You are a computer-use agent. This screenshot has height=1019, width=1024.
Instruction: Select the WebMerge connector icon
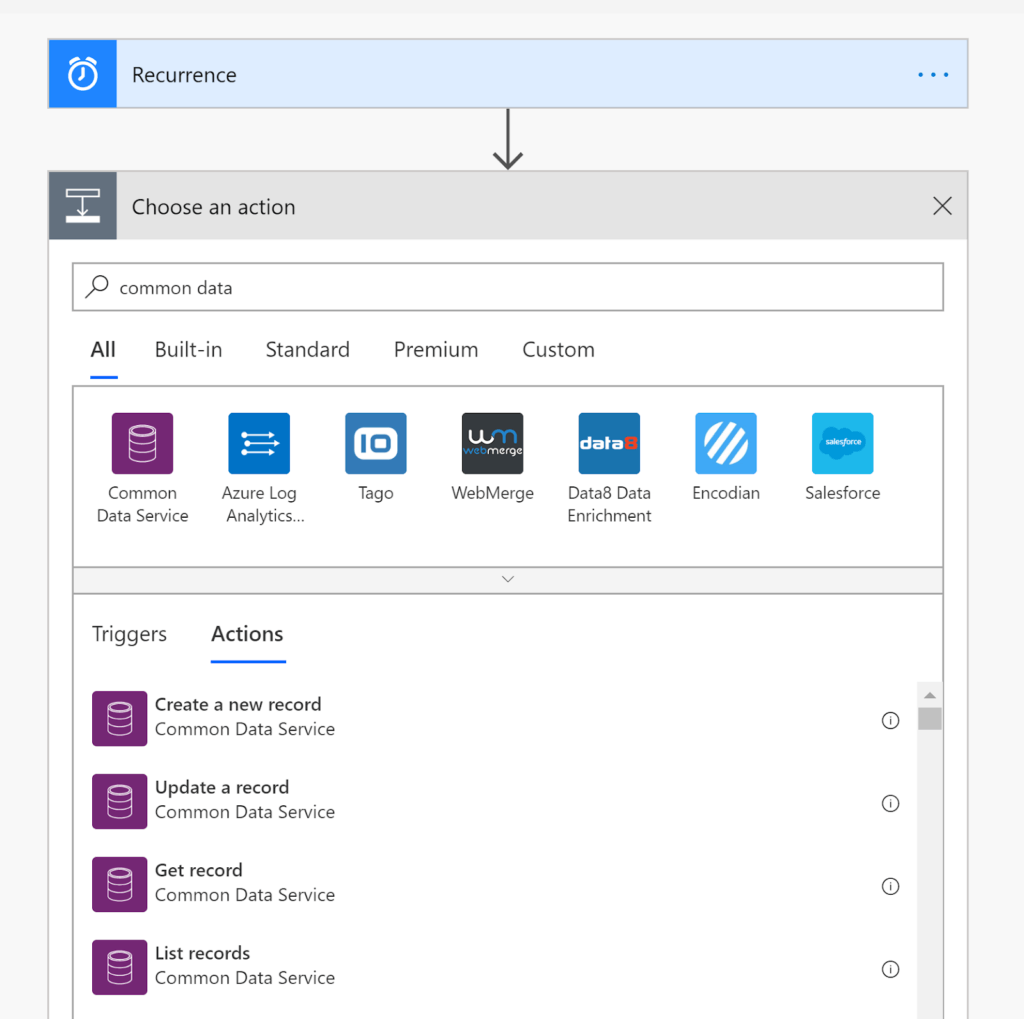[x=492, y=443]
